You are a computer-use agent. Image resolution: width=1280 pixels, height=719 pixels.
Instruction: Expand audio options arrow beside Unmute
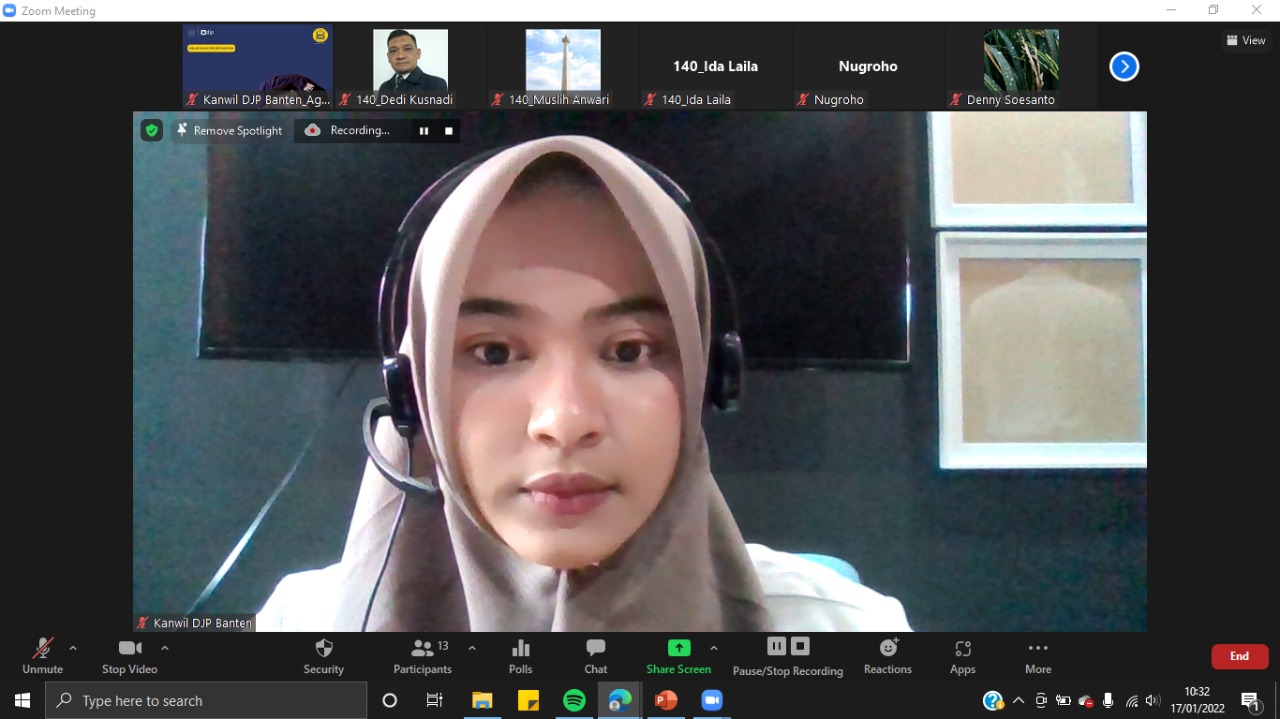[73, 648]
